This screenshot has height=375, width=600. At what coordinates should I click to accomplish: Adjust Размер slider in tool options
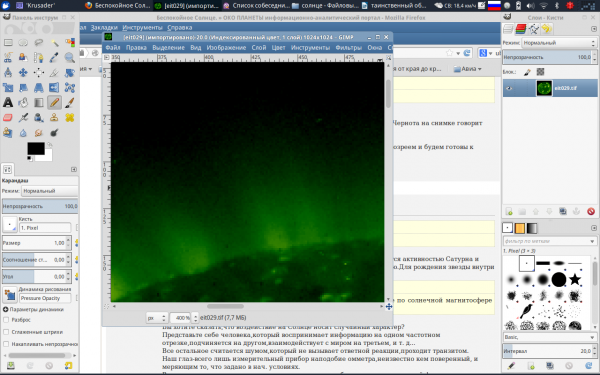[34, 243]
